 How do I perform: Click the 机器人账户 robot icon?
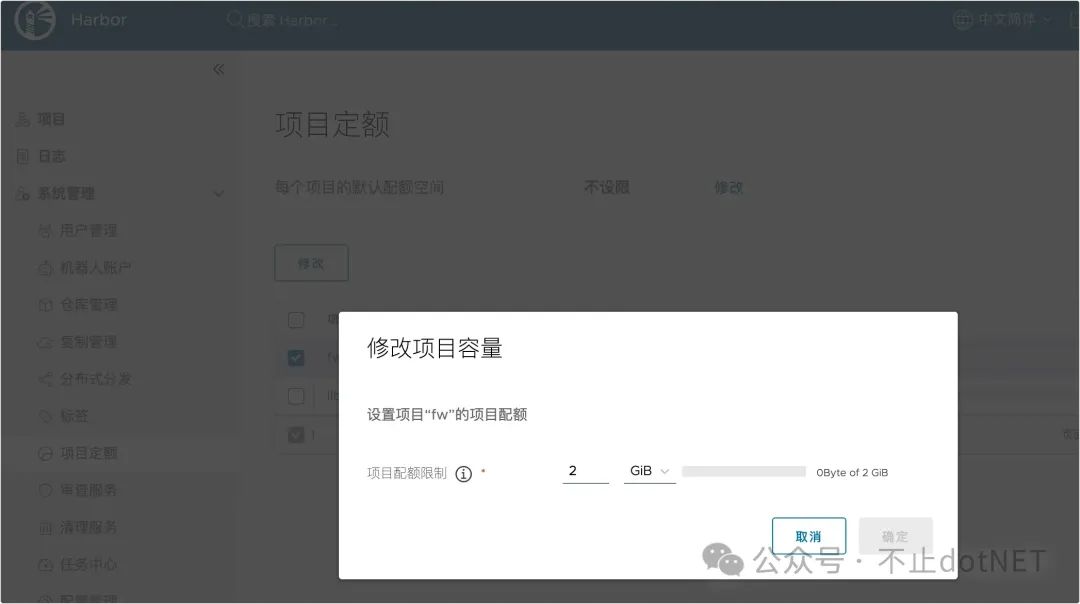(45, 268)
